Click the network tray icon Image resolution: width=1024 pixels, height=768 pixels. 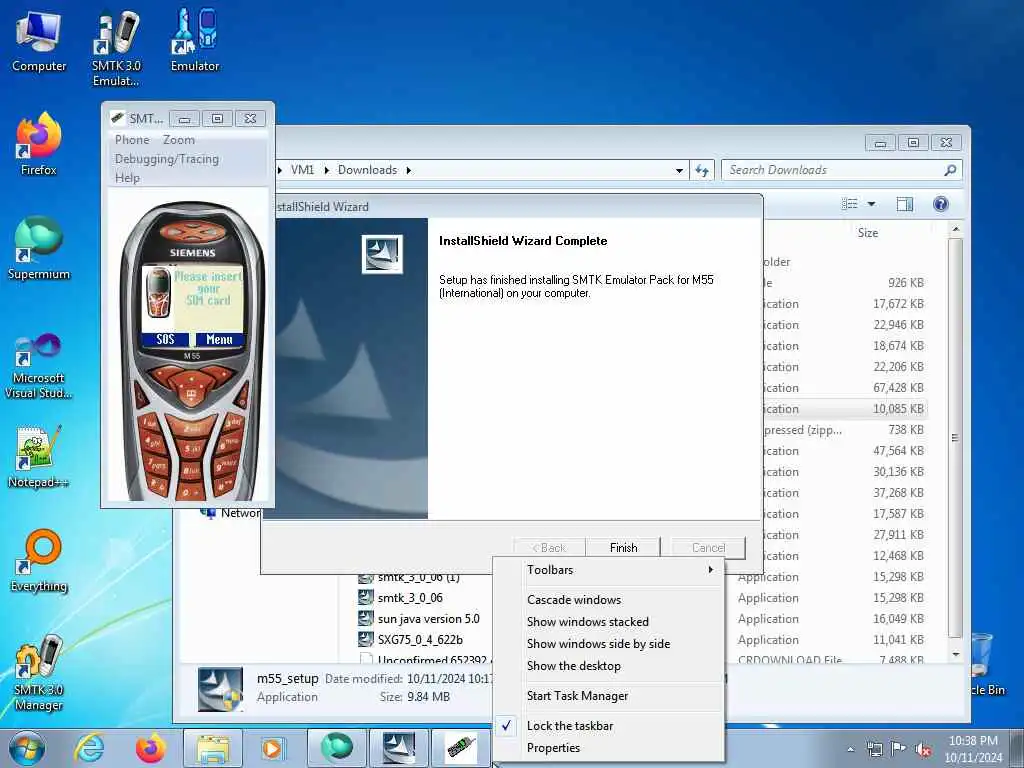click(x=874, y=749)
